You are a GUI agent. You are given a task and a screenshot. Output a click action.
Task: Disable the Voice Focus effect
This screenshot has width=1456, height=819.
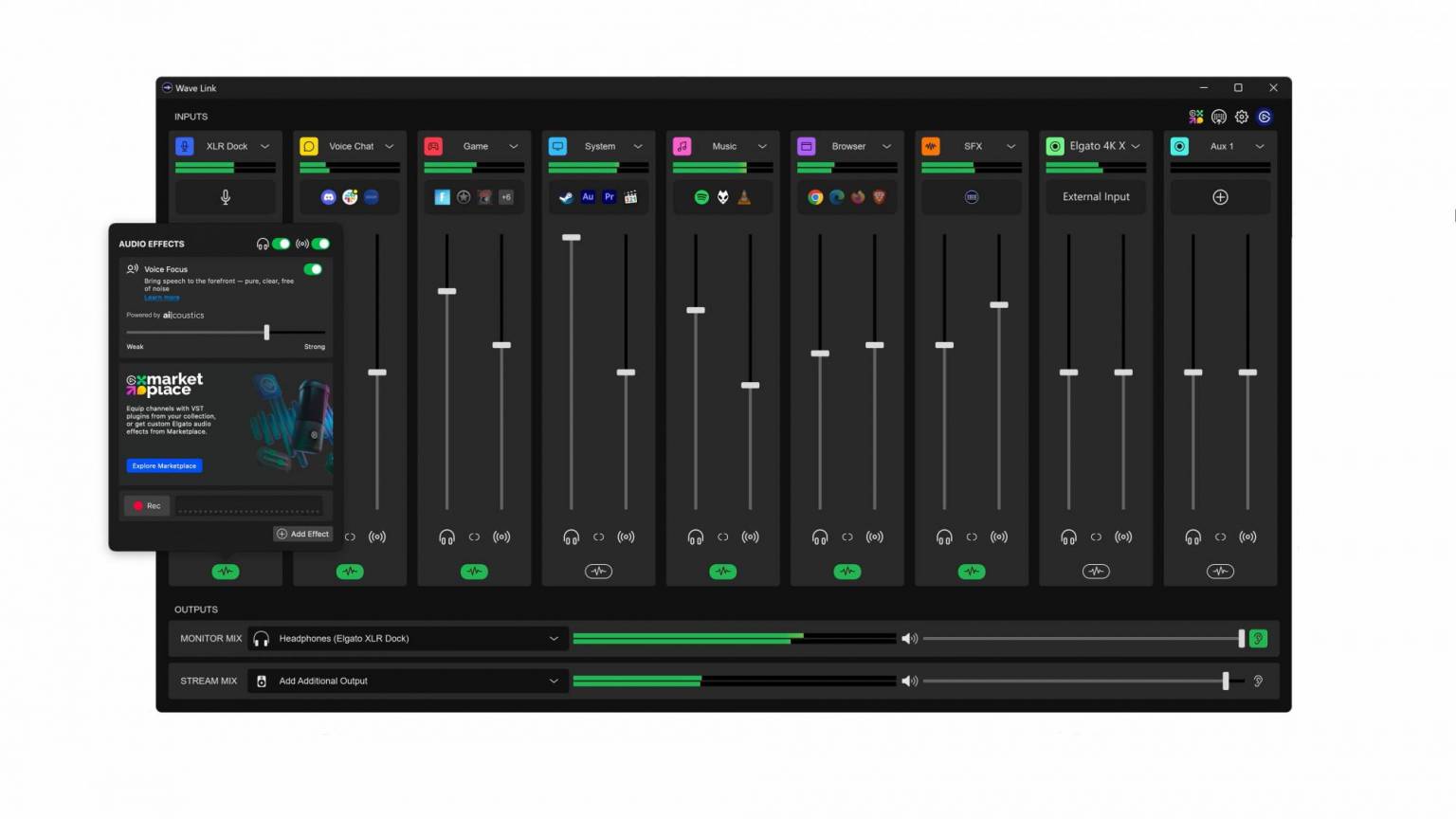click(313, 269)
